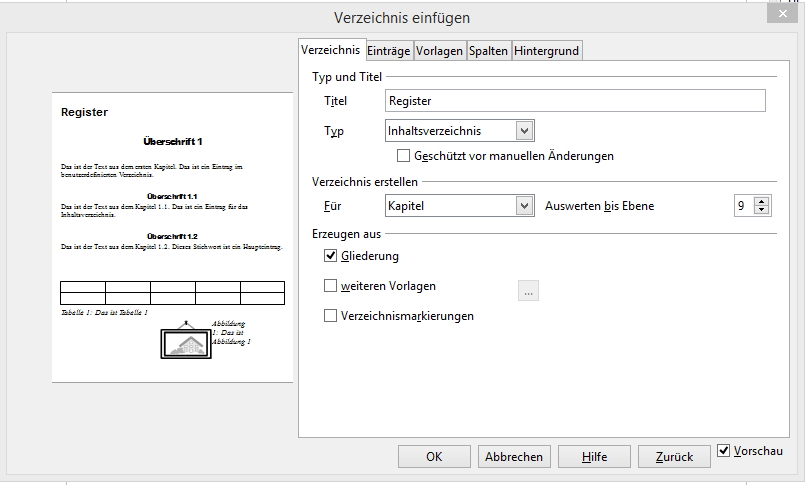Increase the Auswerten bis Ebene value

click(762, 201)
